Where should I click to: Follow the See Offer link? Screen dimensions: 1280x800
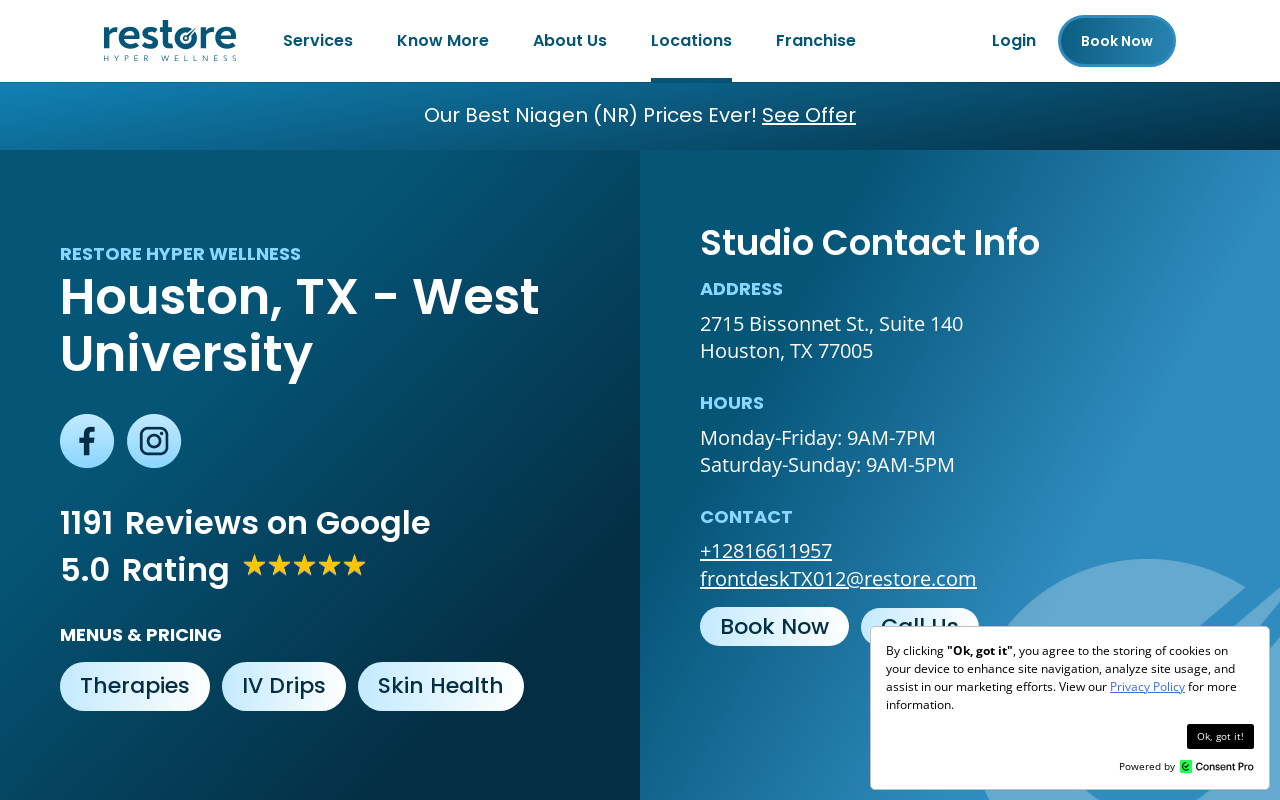coord(809,115)
